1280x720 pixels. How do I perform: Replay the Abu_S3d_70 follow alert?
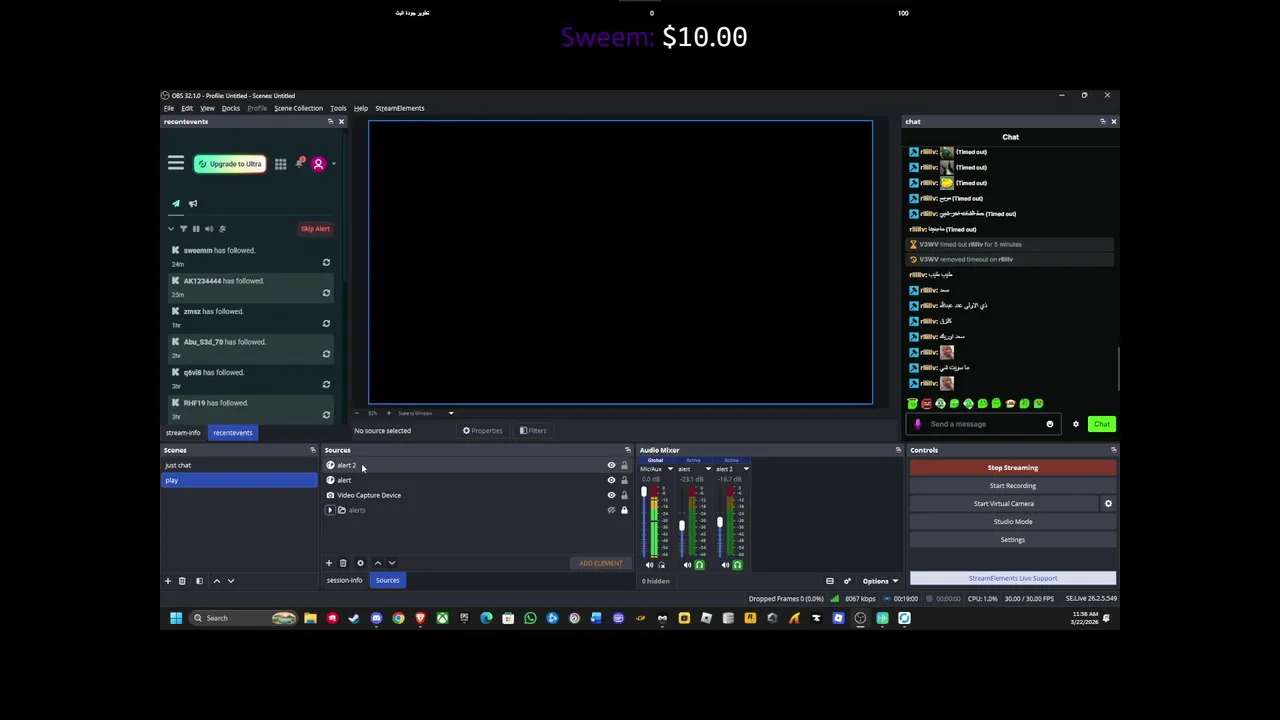(326, 354)
